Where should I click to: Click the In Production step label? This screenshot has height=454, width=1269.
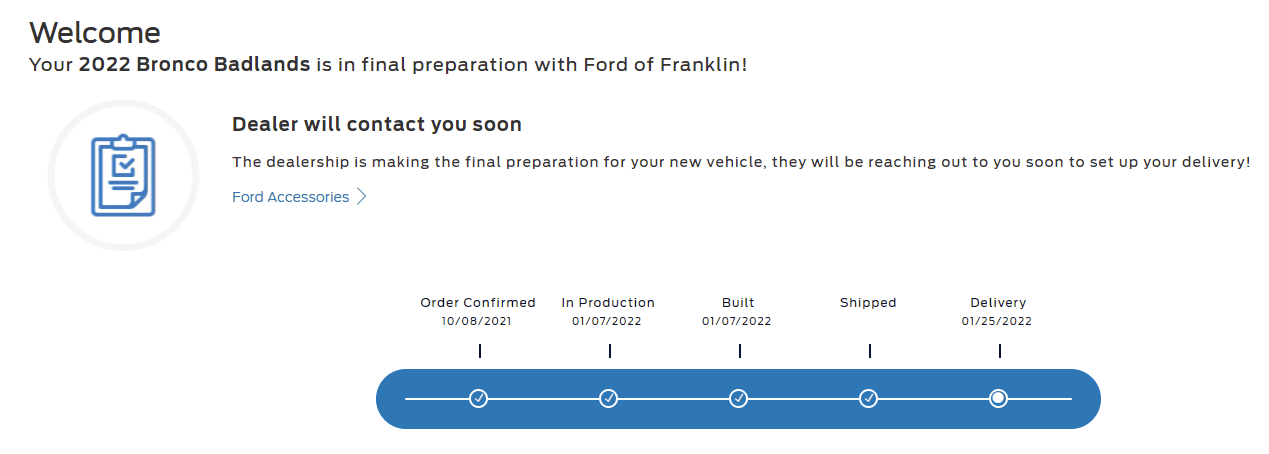tap(608, 302)
